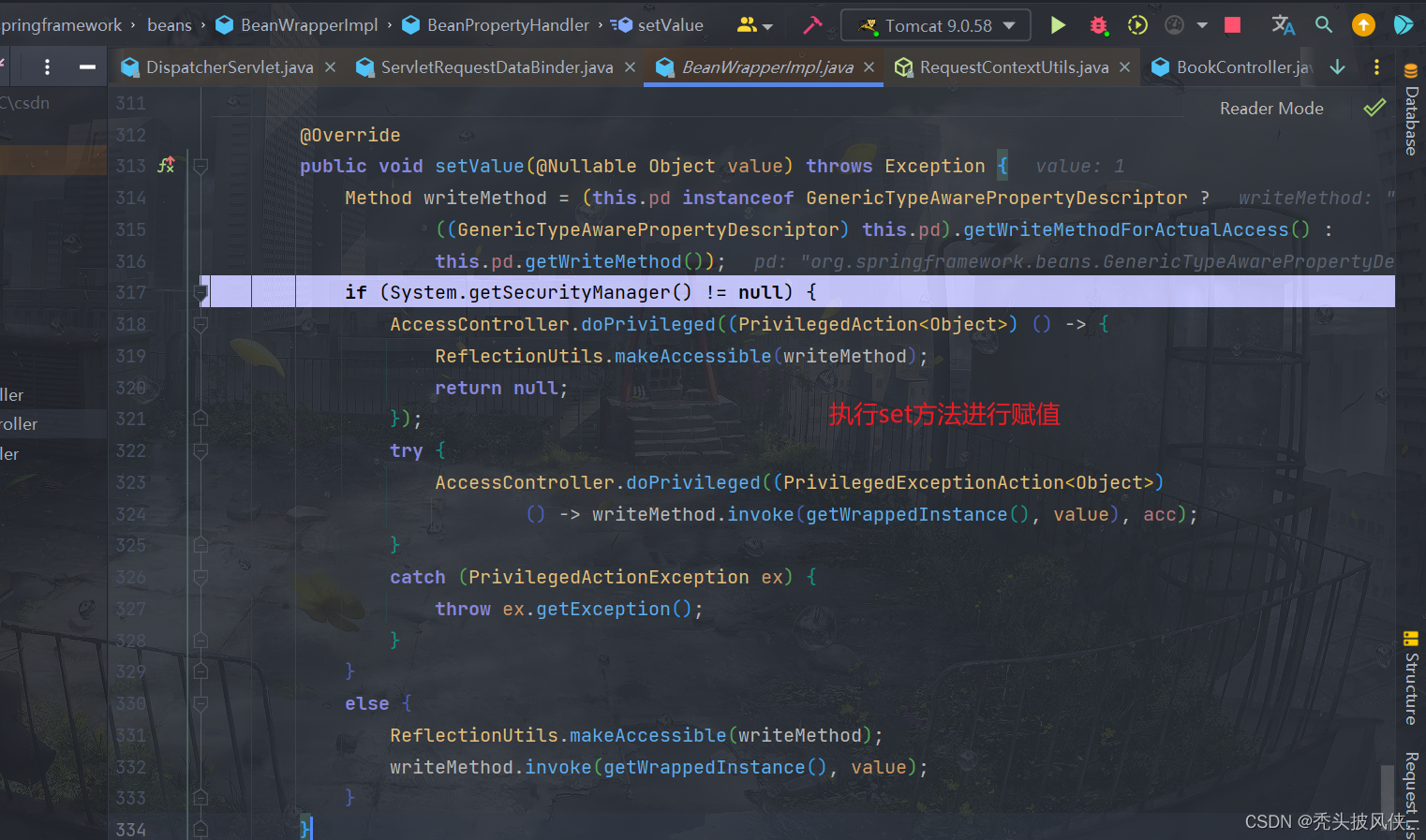The width and height of the screenshot is (1426, 840).
Task: Stop the running process with the red square
Action: tap(1233, 25)
